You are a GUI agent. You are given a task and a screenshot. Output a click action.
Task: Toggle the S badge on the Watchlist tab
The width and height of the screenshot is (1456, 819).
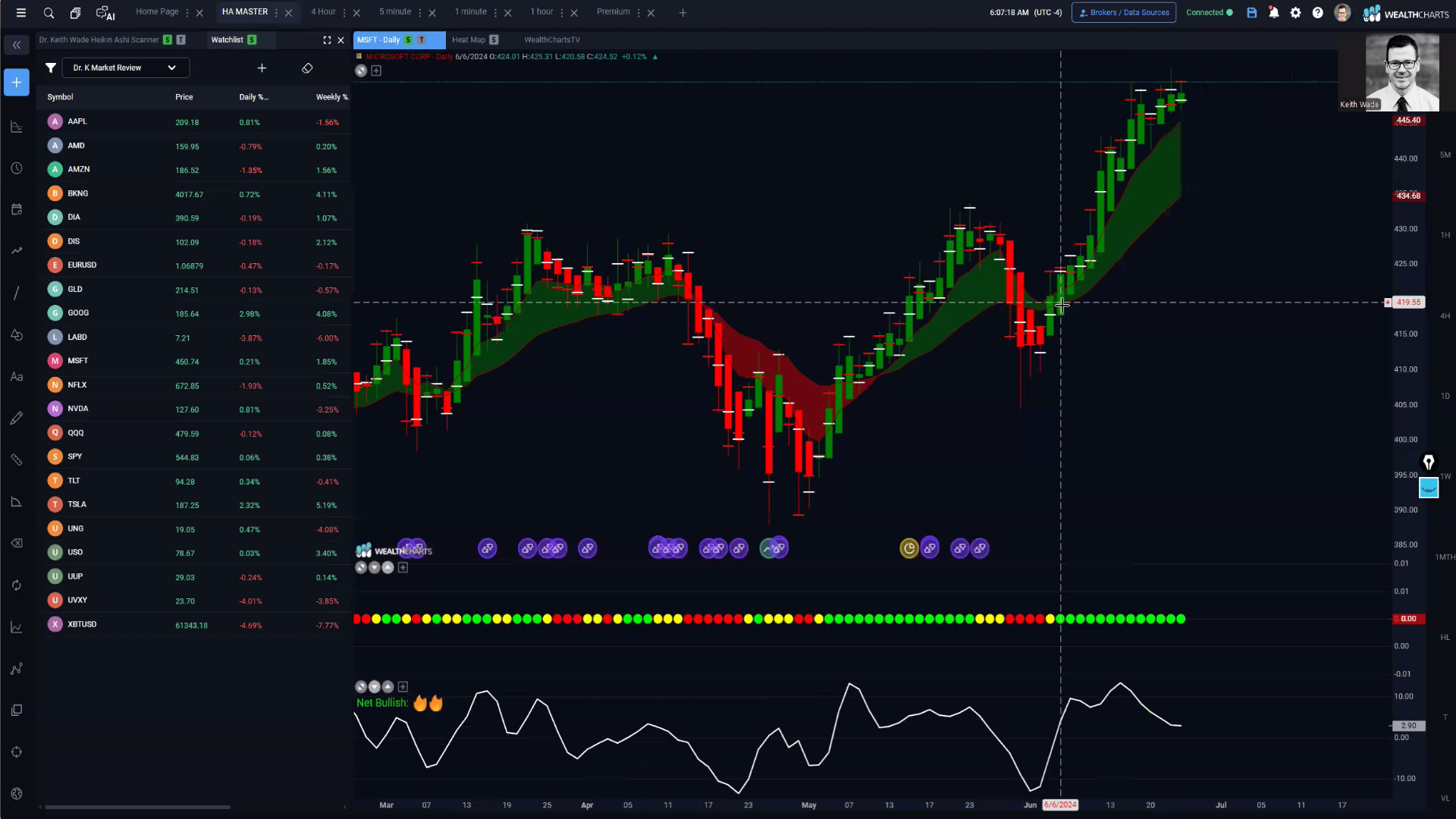(x=252, y=40)
